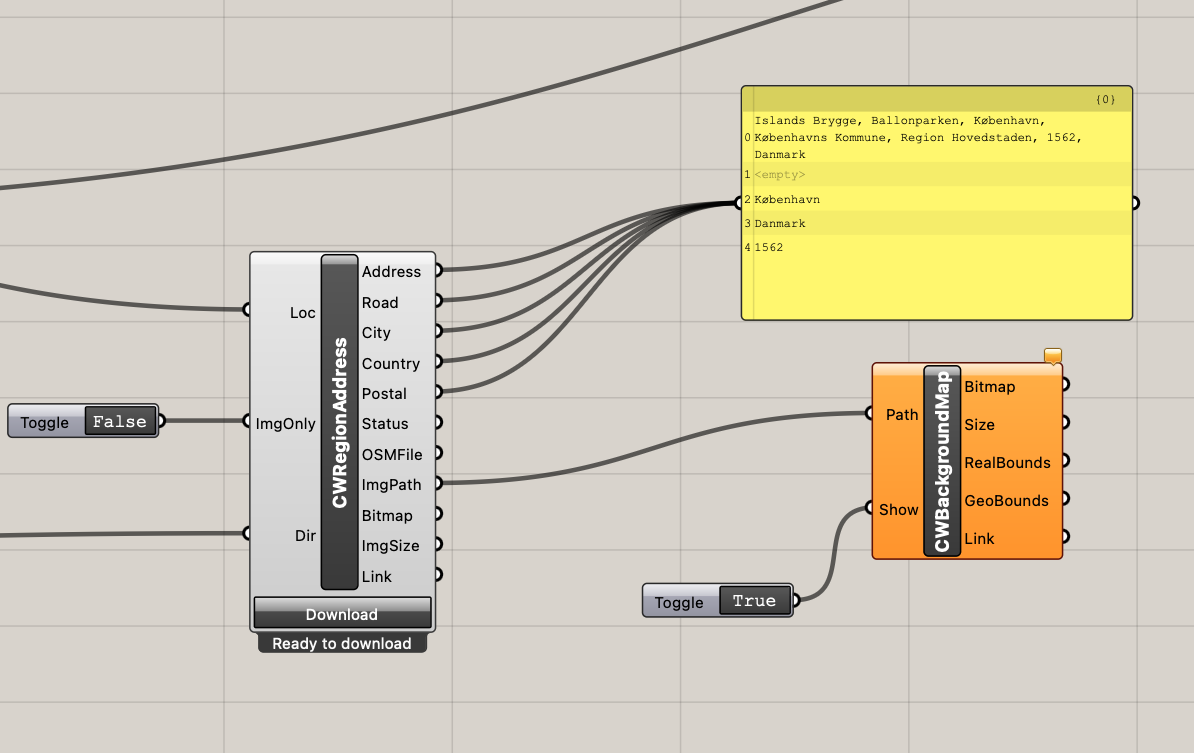
Task: Click the Show input on CWBackgroundMap
Action: [x=899, y=509]
